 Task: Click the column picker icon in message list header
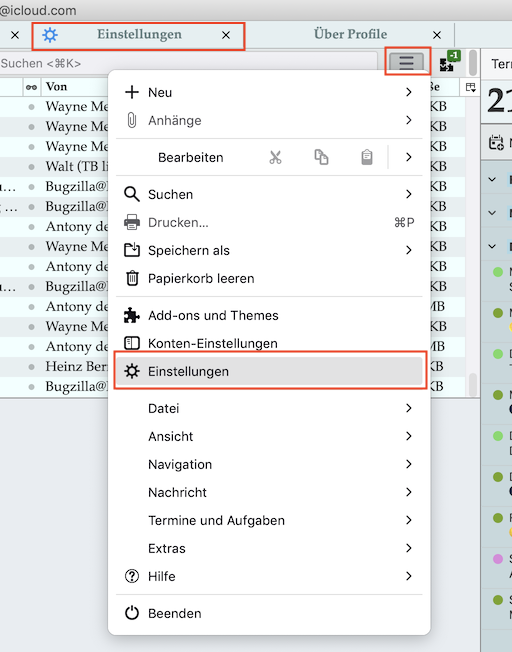(470, 87)
